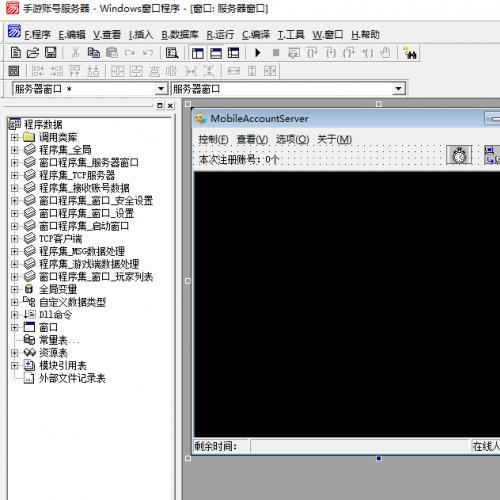The image size is (500, 500).
Task: Open the E.编辑 menu
Action: click(x=72, y=35)
